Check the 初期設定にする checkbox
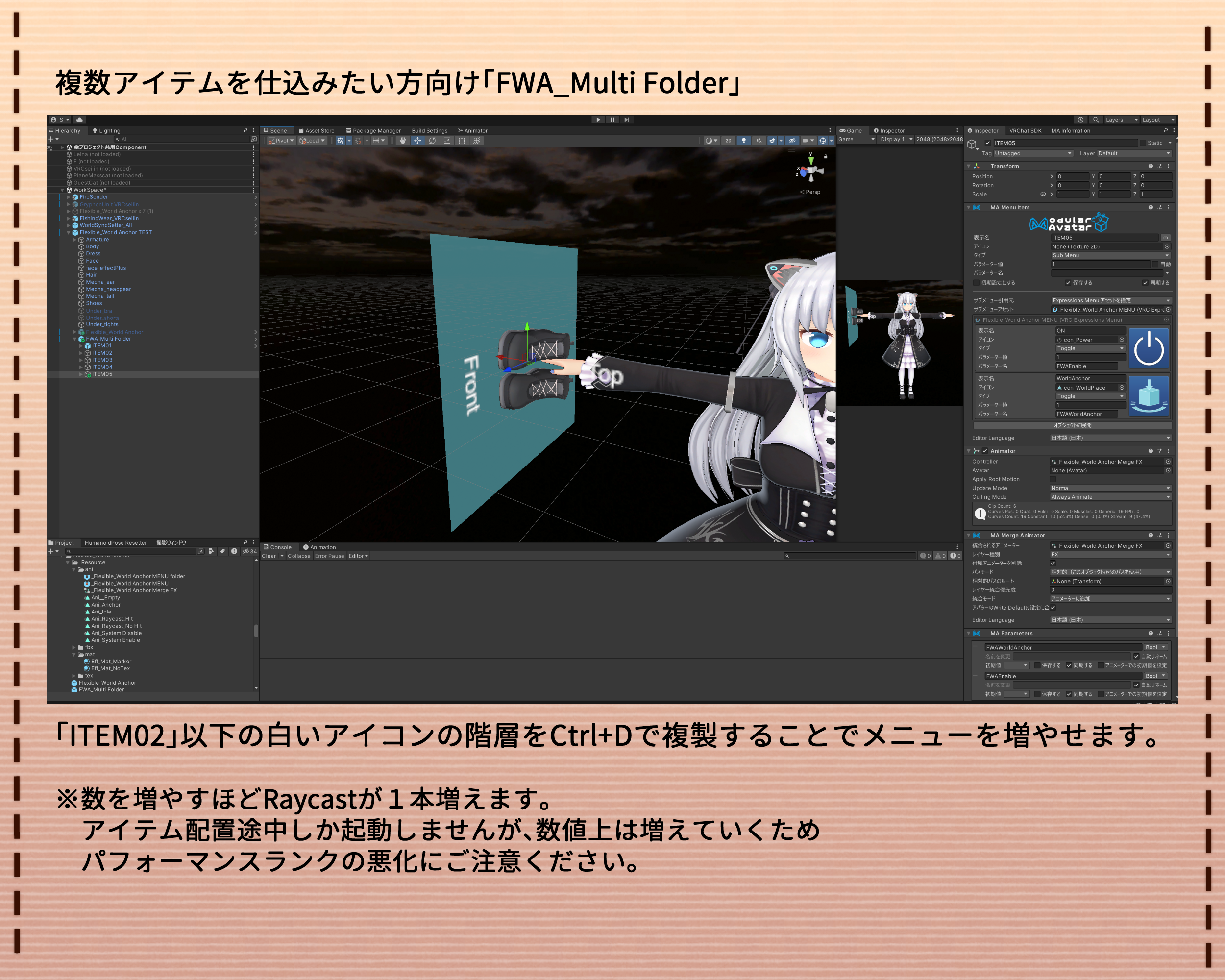The width and height of the screenshot is (1225, 980). pyautogui.click(x=976, y=282)
